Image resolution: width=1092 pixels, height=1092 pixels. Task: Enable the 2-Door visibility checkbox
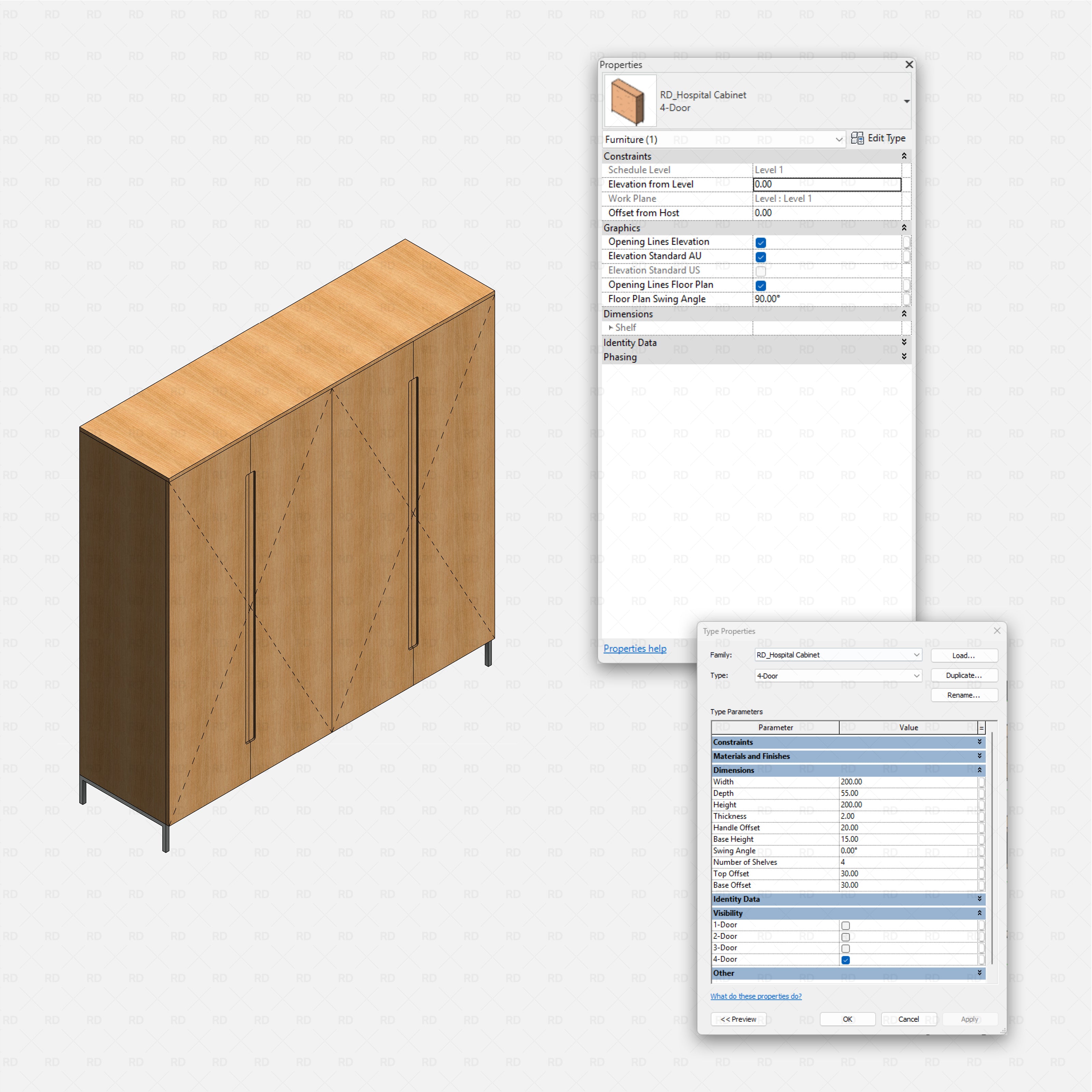click(x=846, y=937)
